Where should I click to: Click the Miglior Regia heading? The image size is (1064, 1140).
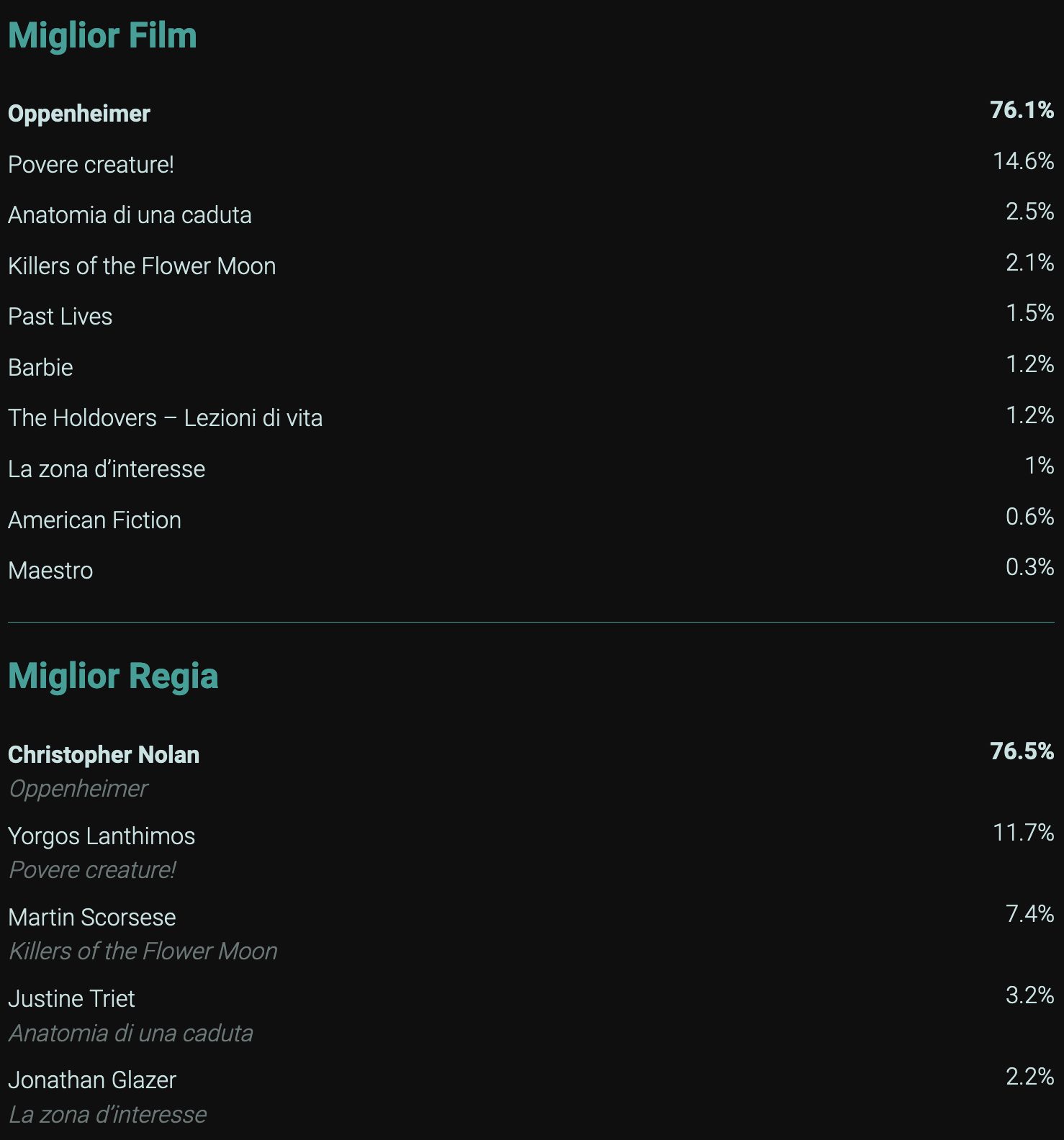pos(113,677)
